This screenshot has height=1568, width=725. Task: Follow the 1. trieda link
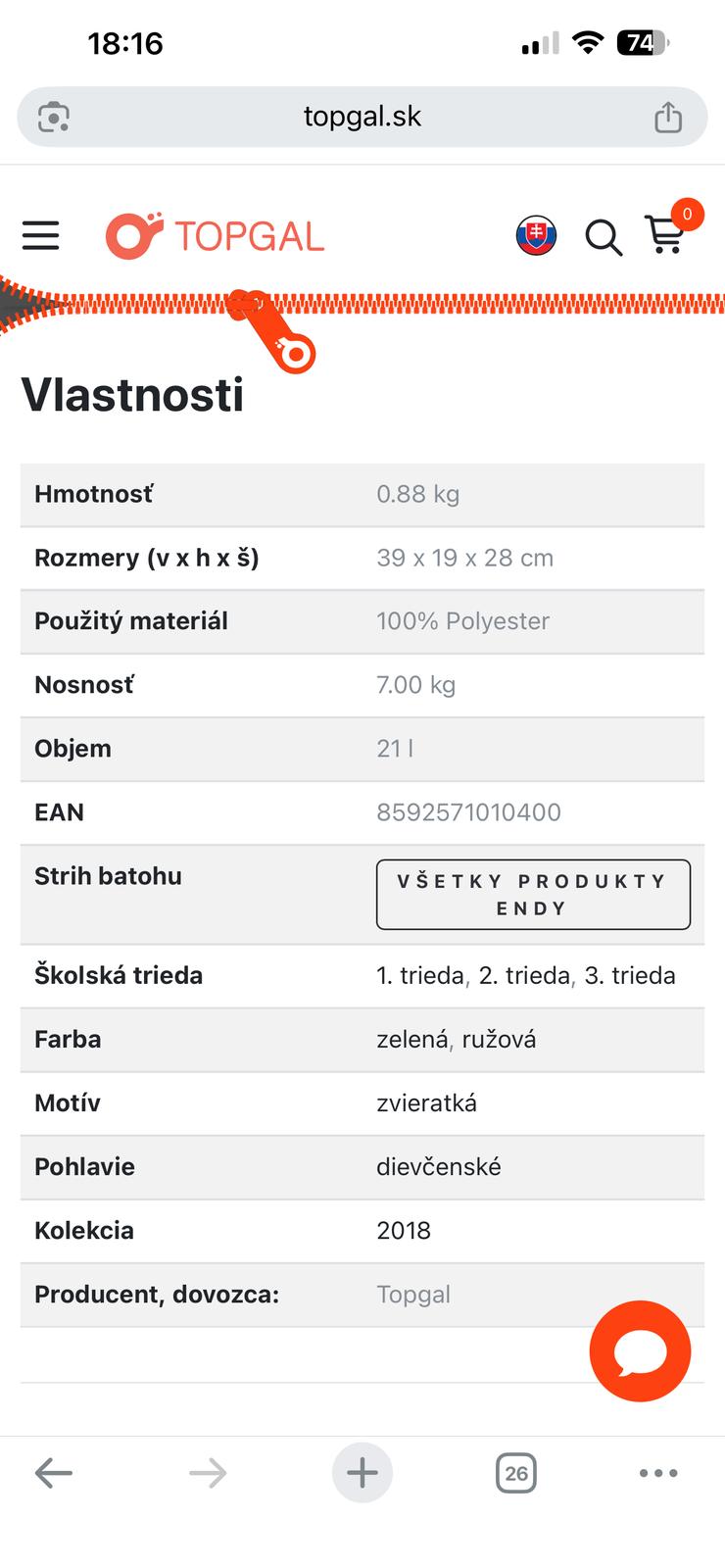tap(420, 976)
